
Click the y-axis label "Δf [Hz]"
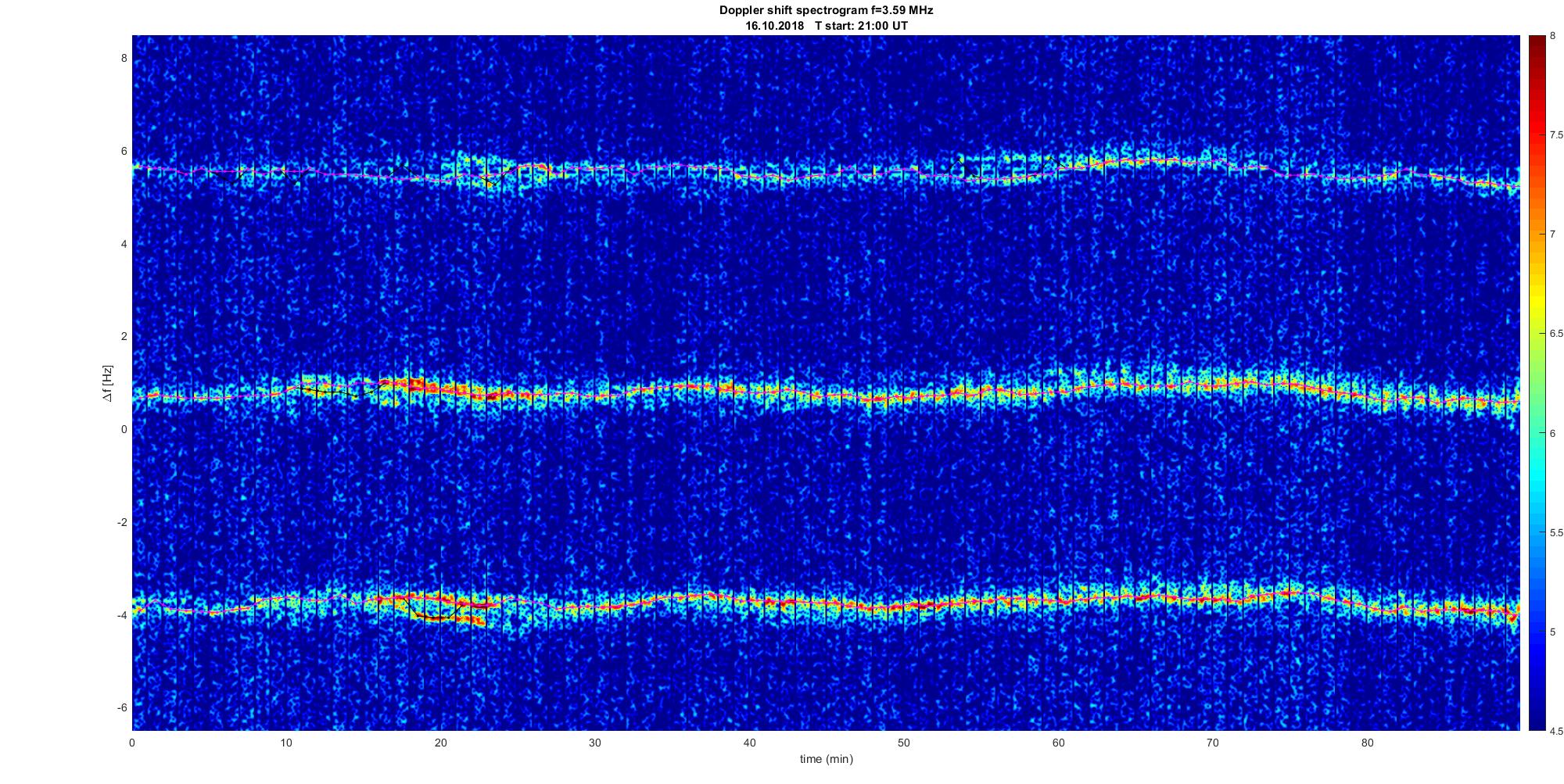pos(107,384)
